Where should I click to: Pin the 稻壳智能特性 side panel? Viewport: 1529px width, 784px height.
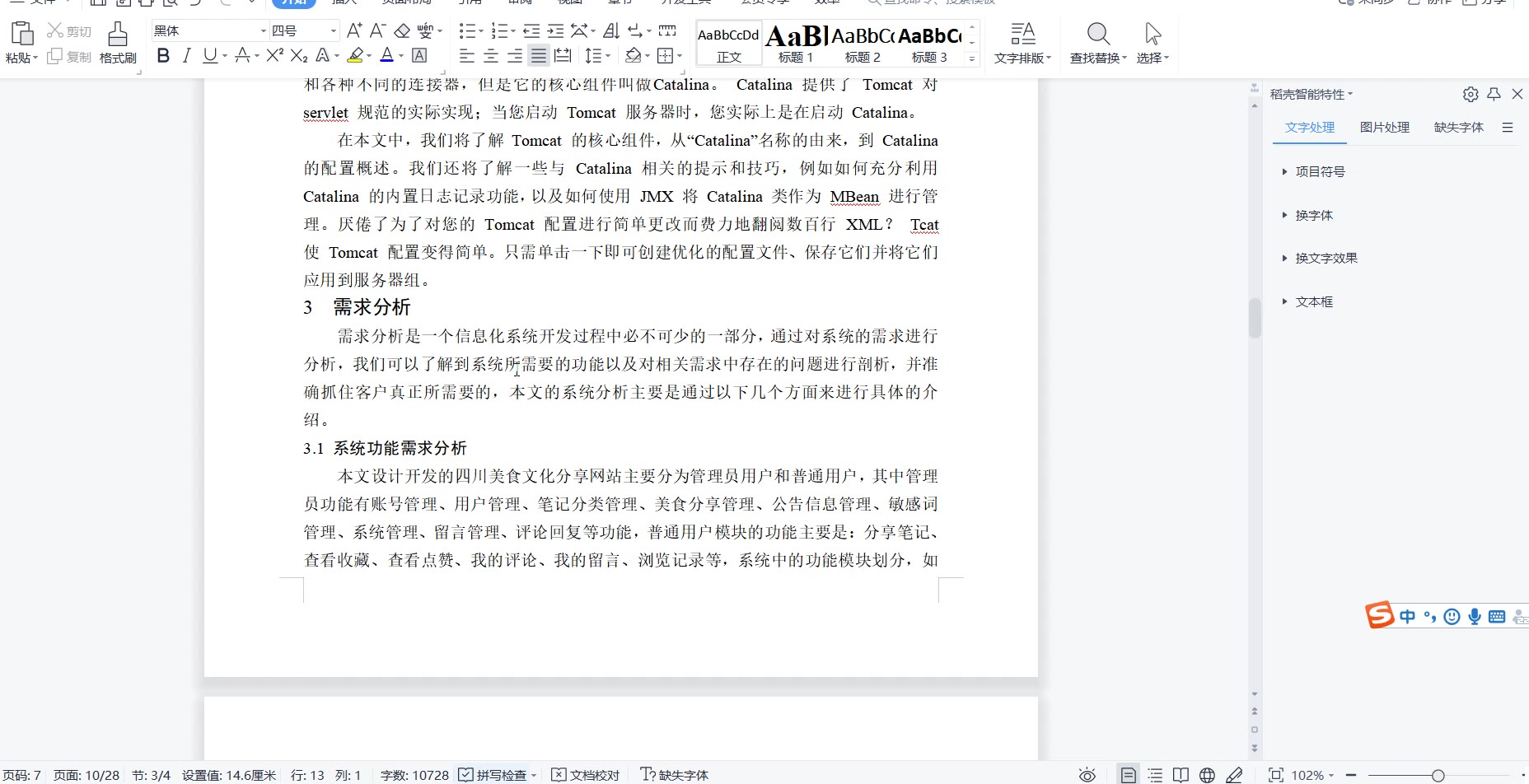click(x=1494, y=94)
